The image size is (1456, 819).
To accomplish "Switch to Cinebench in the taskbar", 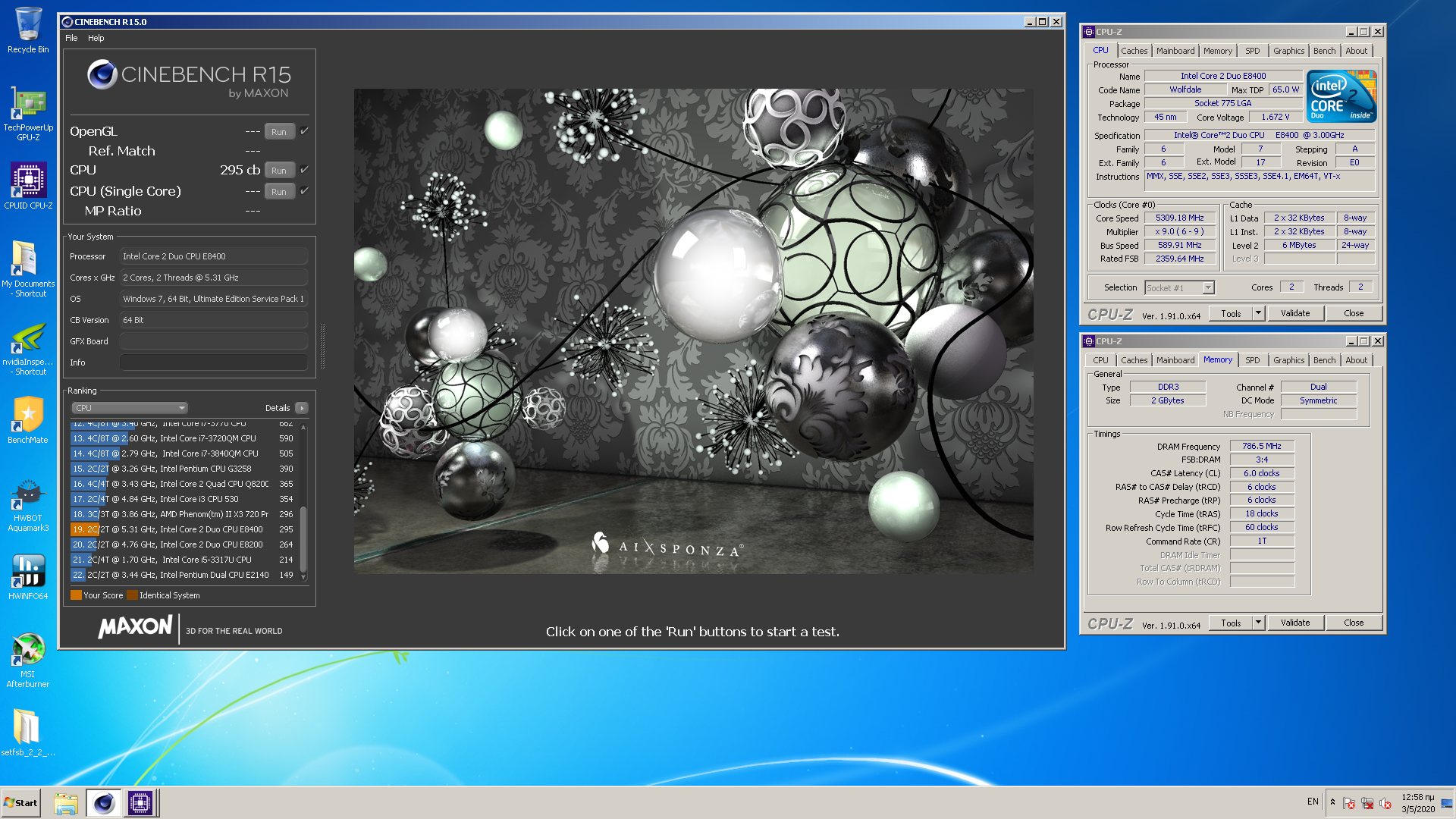I will coord(103,803).
